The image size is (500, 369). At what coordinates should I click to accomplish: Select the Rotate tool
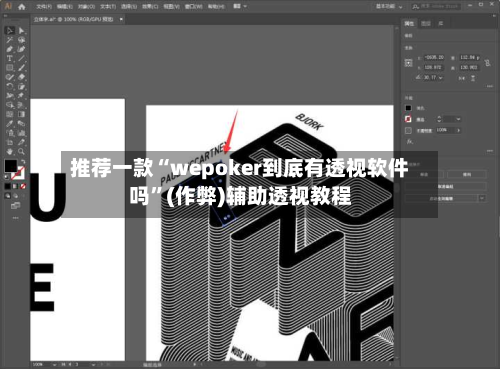pos(10,86)
